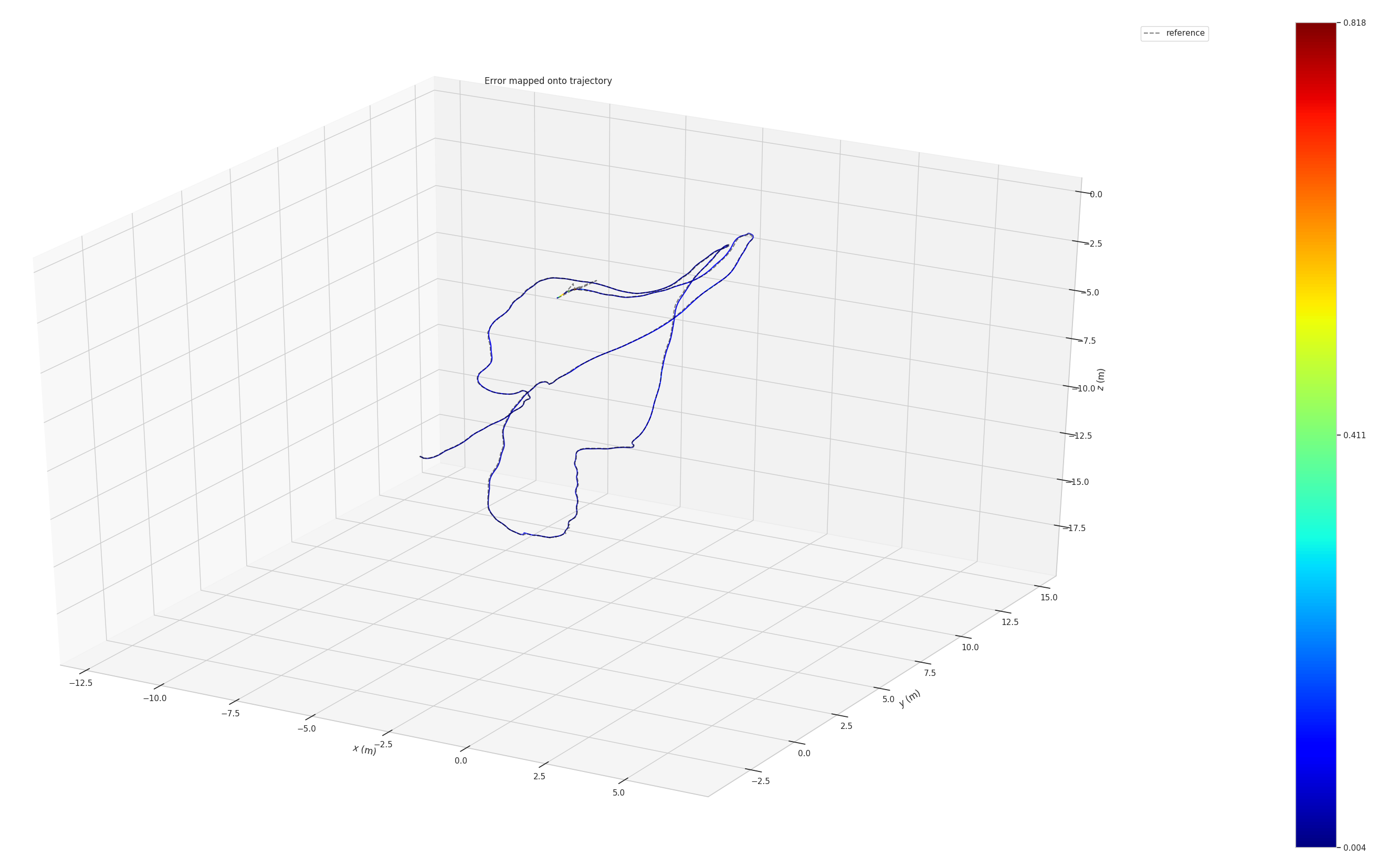Click the 15.0 tick on the y axis
Screen dimensions: 1399x868
[1050, 597]
